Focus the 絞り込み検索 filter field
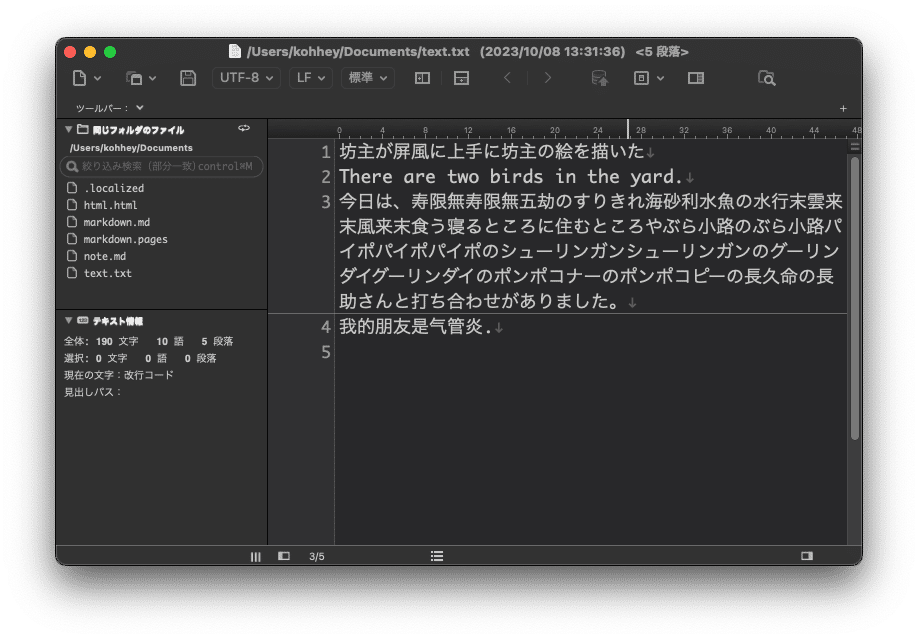The width and height of the screenshot is (918, 639). pyautogui.click(x=162, y=166)
